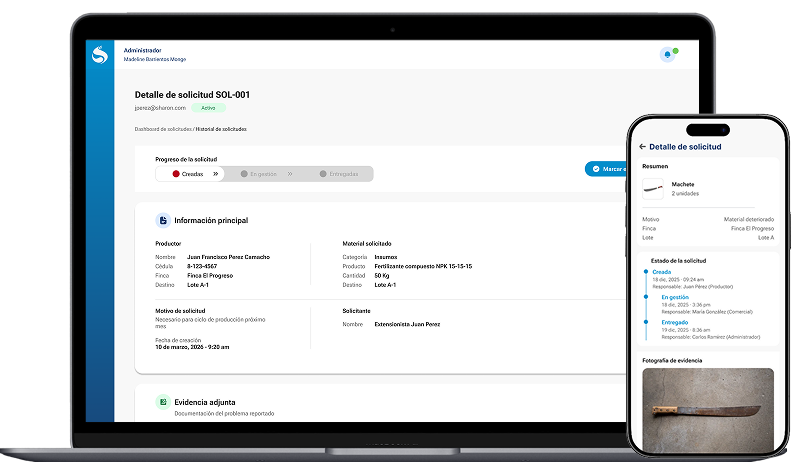Tap the En gestión status on the phone timeline
Image resolution: width=794 pixels, height=462 pixels.
(x=675, y=297)
